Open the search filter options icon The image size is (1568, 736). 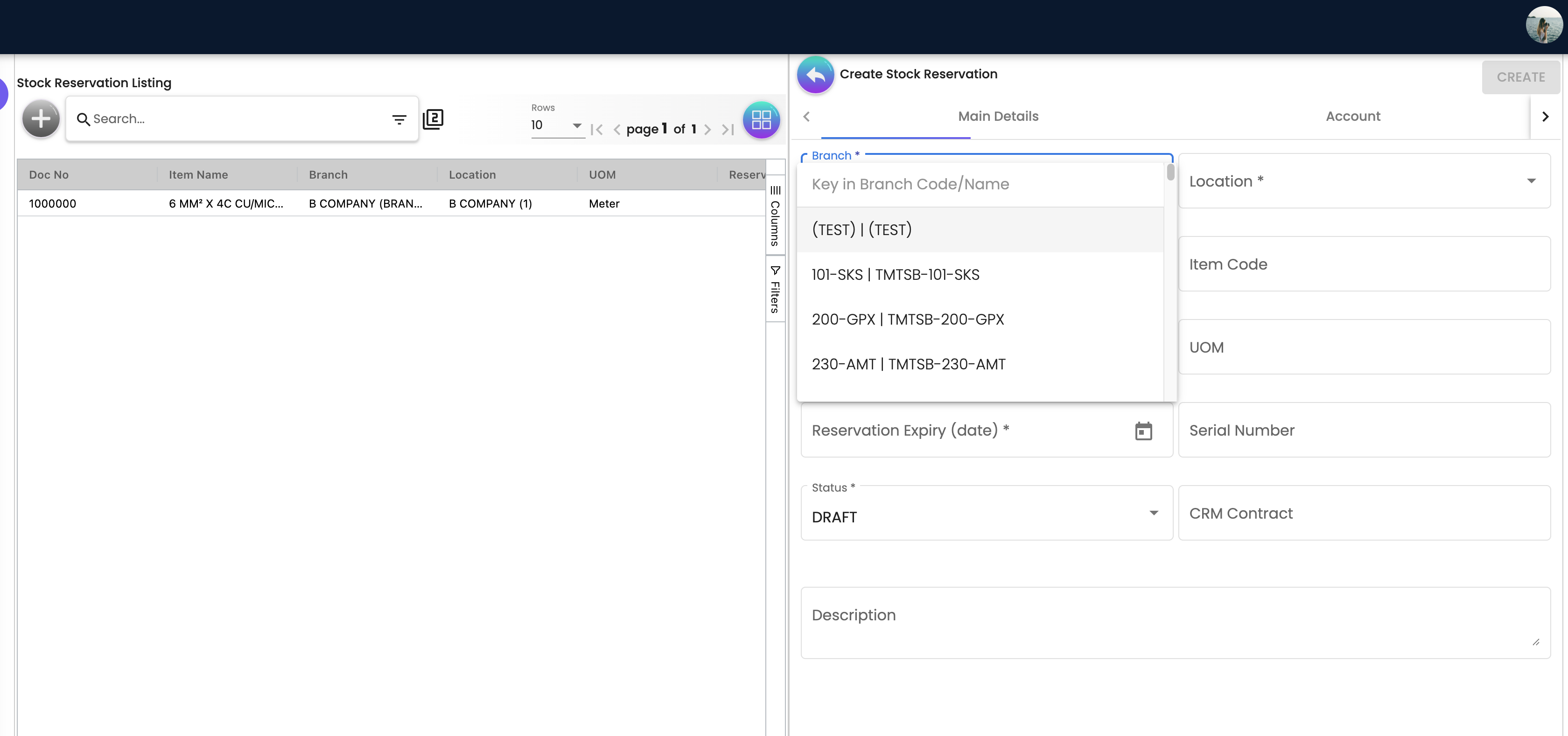pos(399,120)
